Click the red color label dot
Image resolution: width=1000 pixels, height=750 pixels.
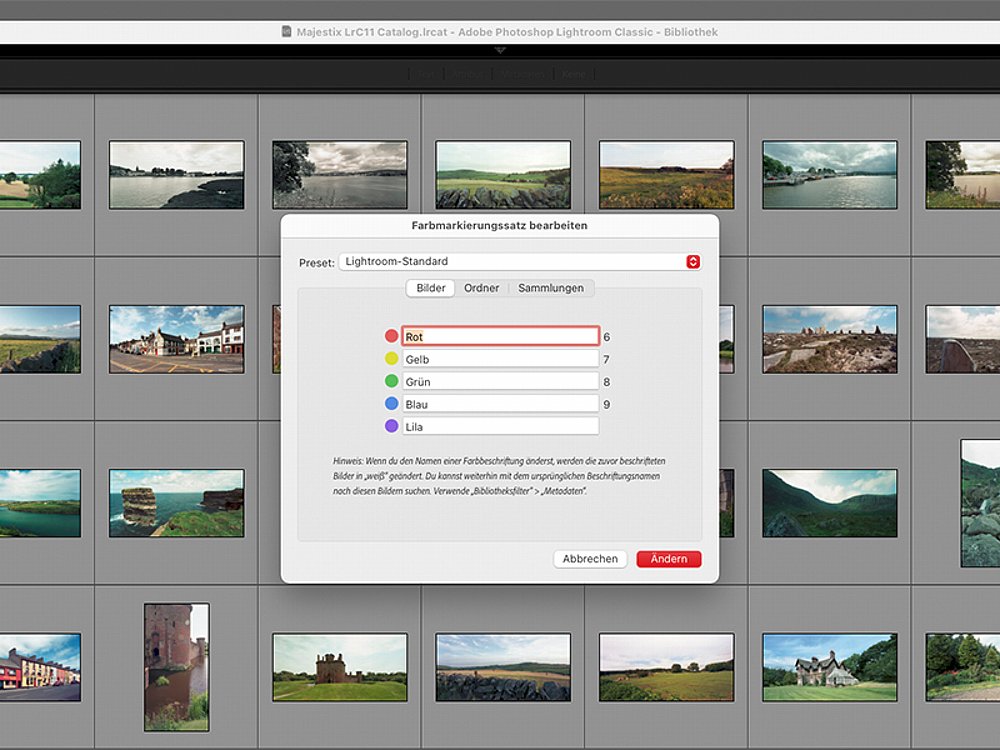[x=391, y=337]
